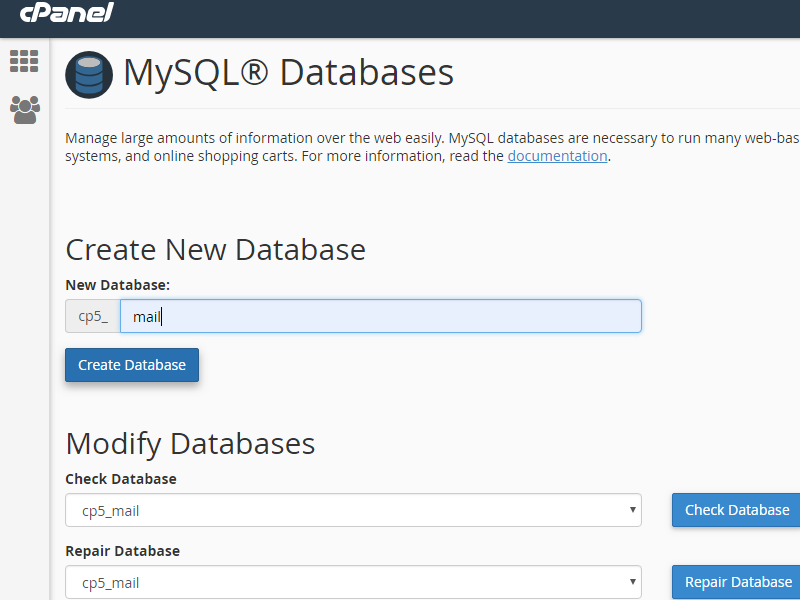Viewport: 800px width, 600px height.
Task: Click the Repair Database button
Action: tap(736, 582)
